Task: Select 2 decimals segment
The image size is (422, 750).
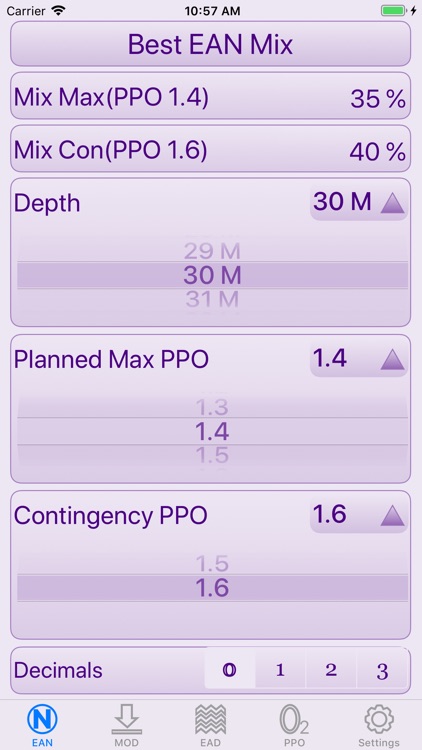Action: coord(331,671)
